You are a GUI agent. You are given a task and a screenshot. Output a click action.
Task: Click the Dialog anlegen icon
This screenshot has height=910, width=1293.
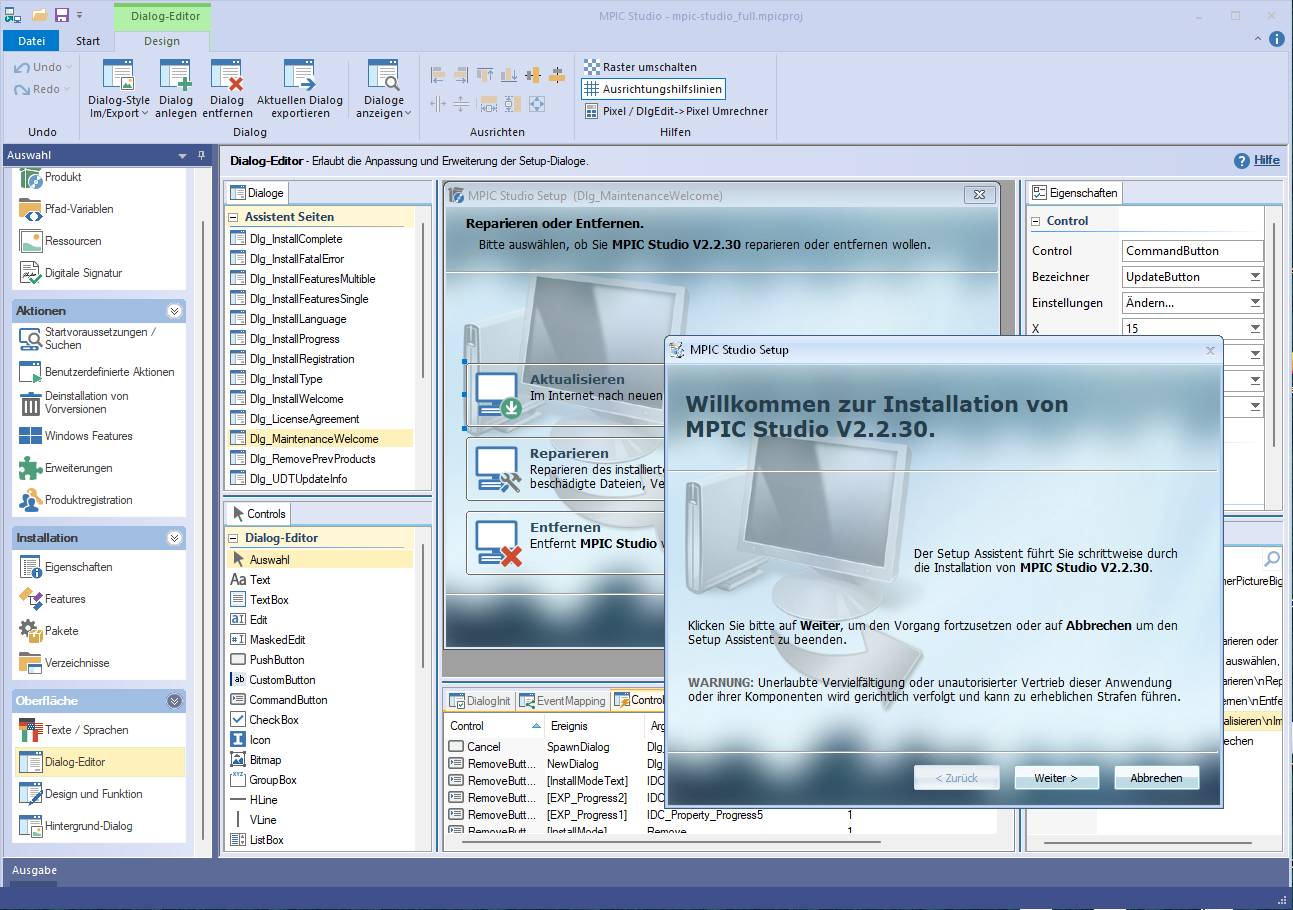click(176, 76)
